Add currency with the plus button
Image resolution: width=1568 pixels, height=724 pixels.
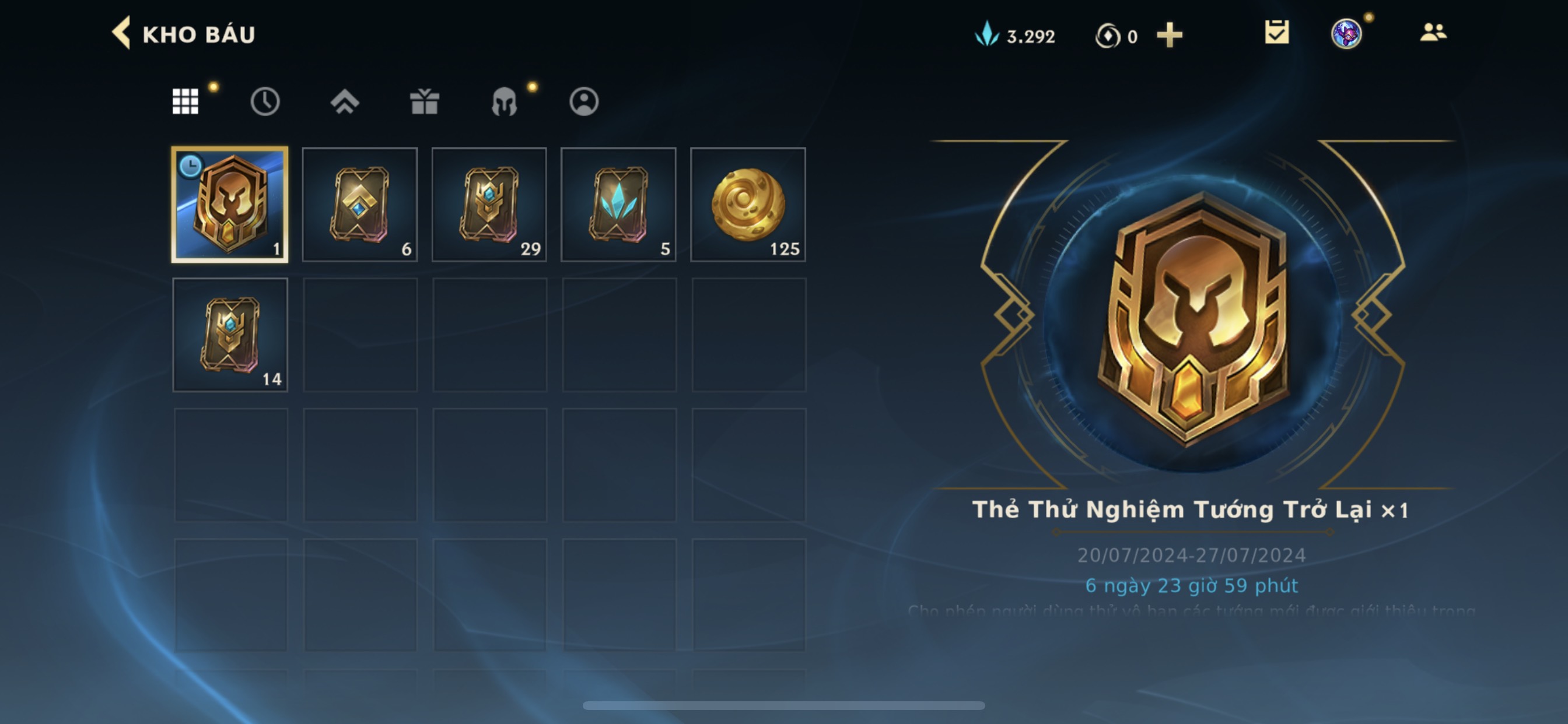point(1170,36)
